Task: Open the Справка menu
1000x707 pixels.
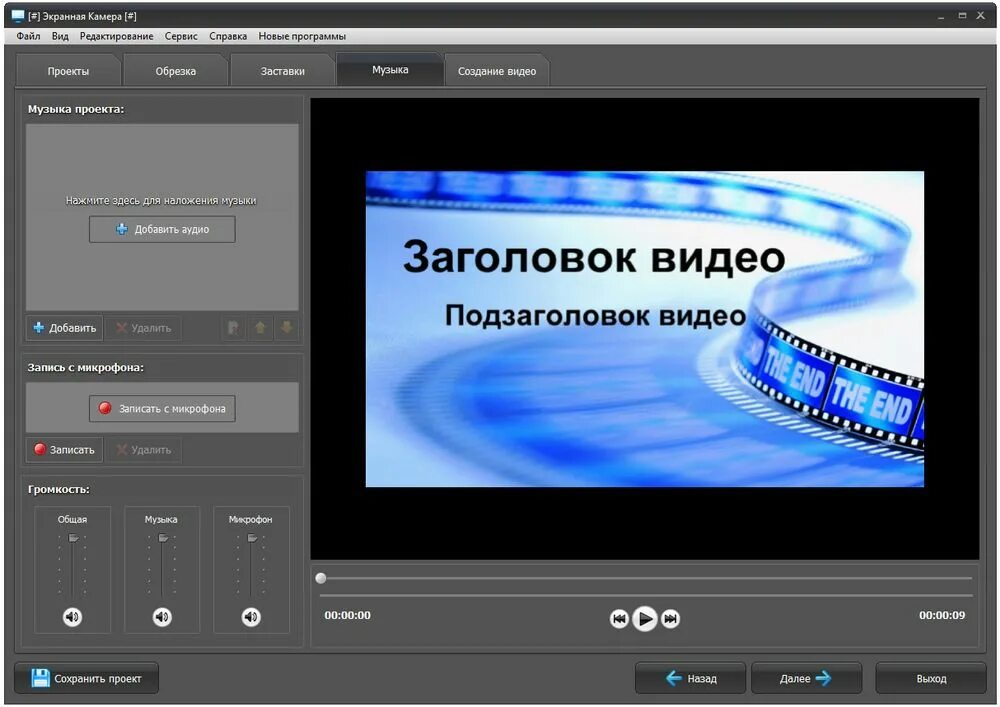Action: (x=228, y=36)
